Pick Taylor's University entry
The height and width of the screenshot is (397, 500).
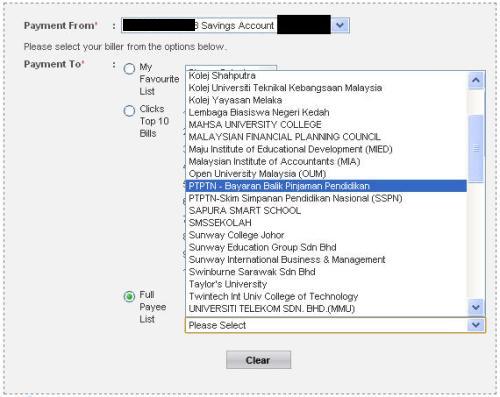coord(326,284)
